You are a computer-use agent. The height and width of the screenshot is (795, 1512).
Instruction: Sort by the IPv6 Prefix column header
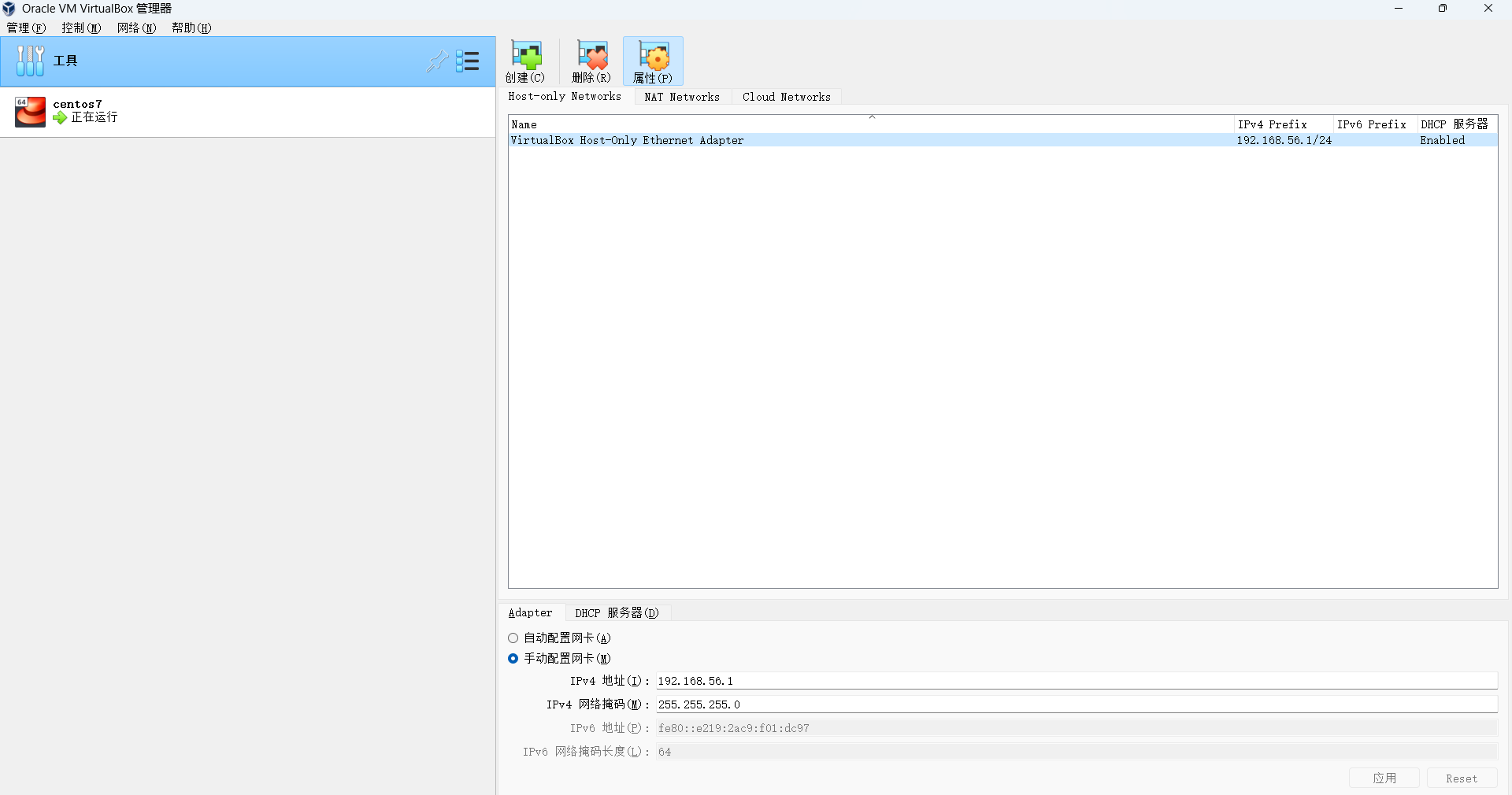pyautogui.click(x=1375, y=124)
